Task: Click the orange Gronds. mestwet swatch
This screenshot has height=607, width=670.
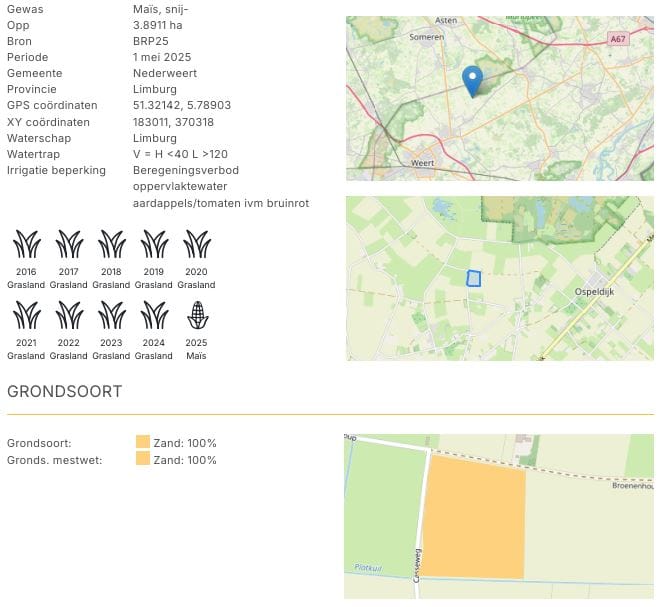Action: click(143, 460)
